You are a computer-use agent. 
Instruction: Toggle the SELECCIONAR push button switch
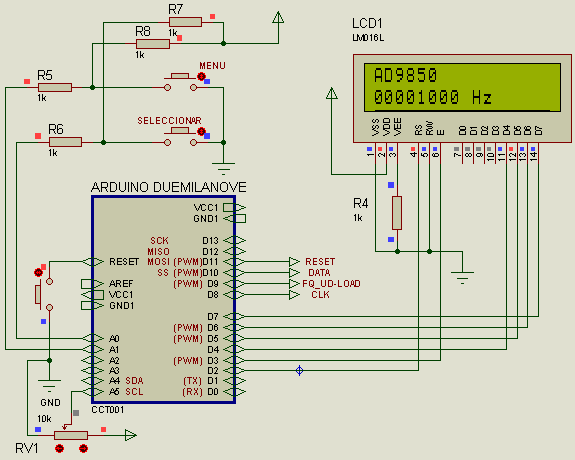coord(180,136)
